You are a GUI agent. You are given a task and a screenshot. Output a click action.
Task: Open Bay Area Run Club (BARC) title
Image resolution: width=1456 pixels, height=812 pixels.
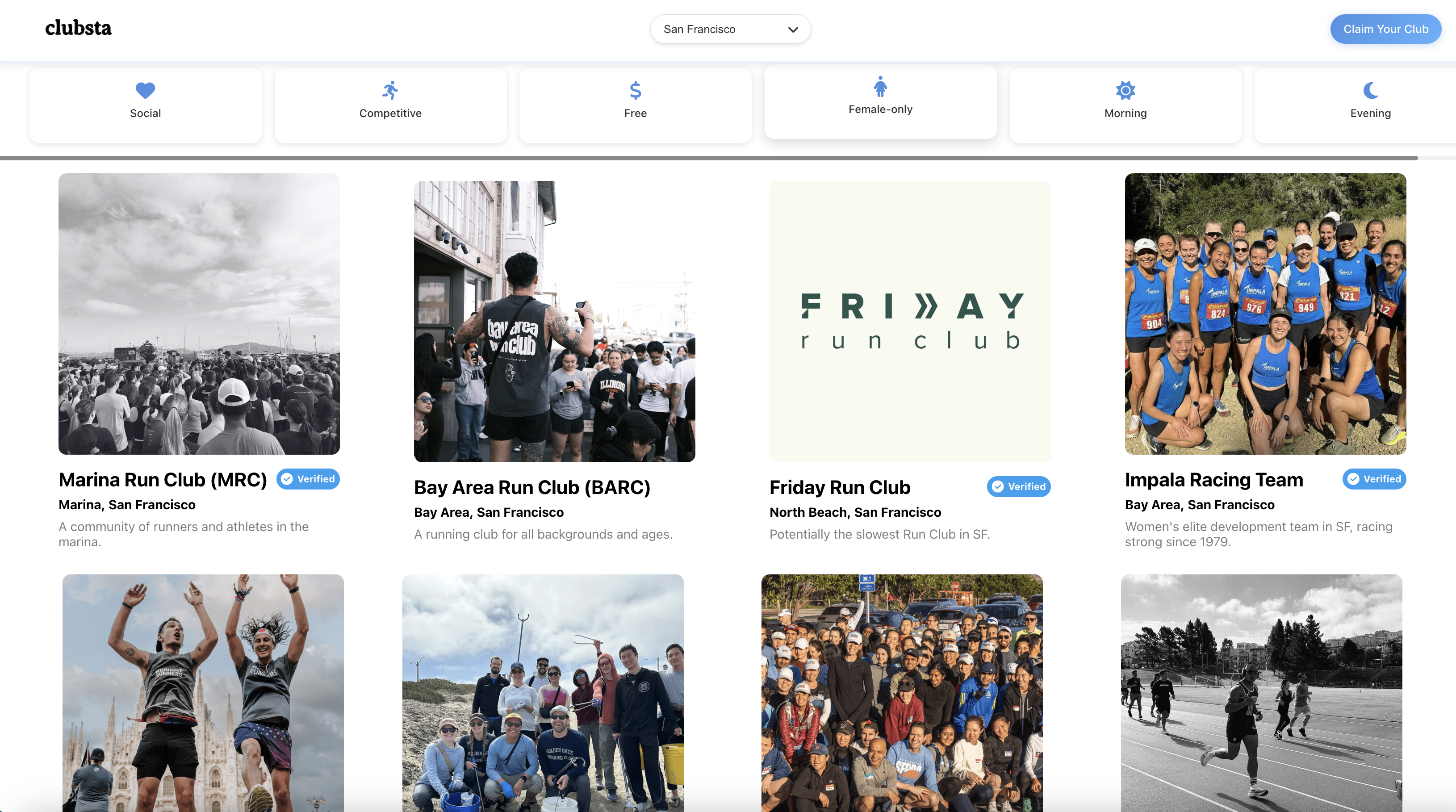pyautogui.click(x=532, y=487)
